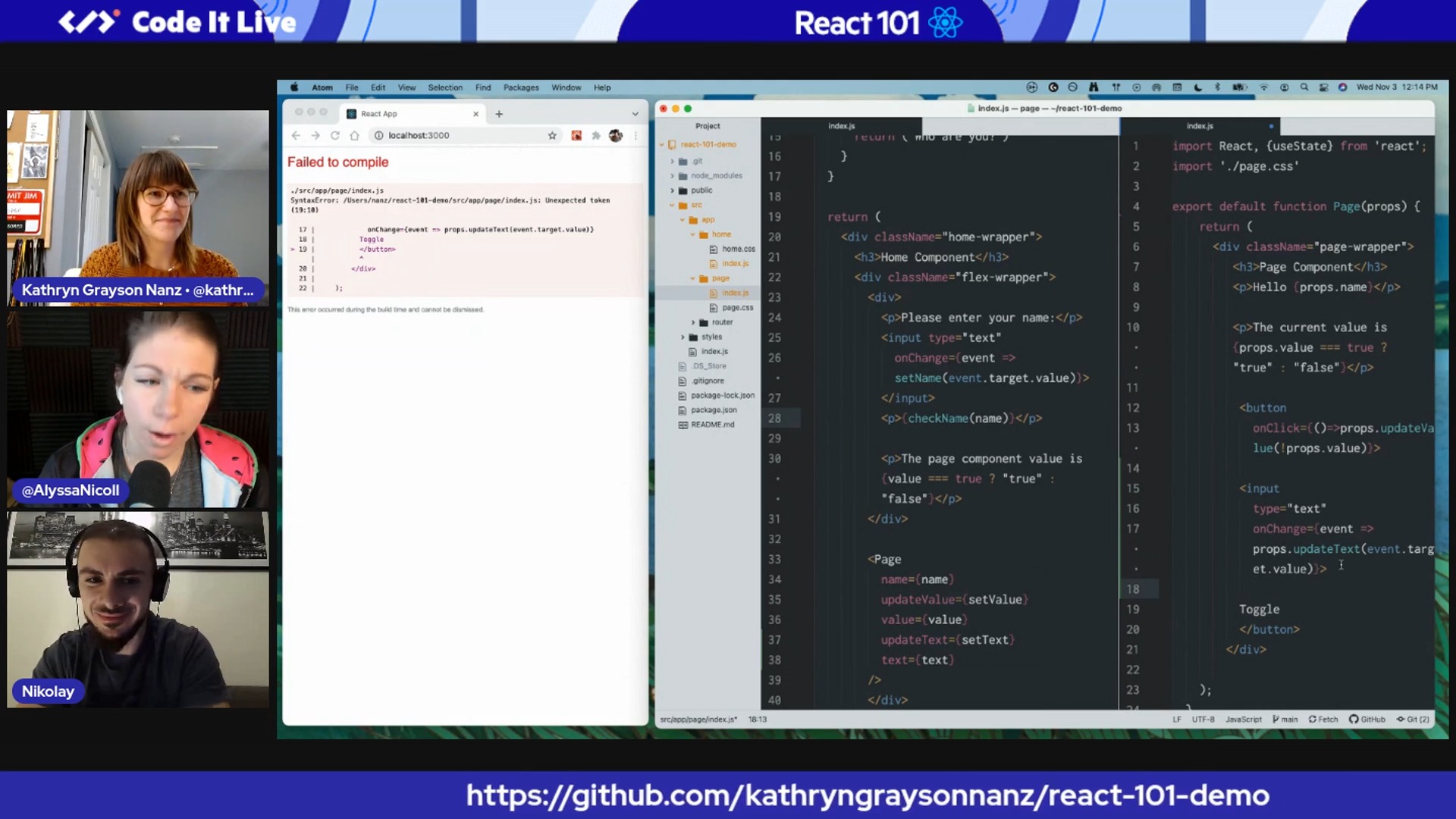Open README.md in the project tree
This screenshot has height=819, width=1456.
click(x=712, y=425)
